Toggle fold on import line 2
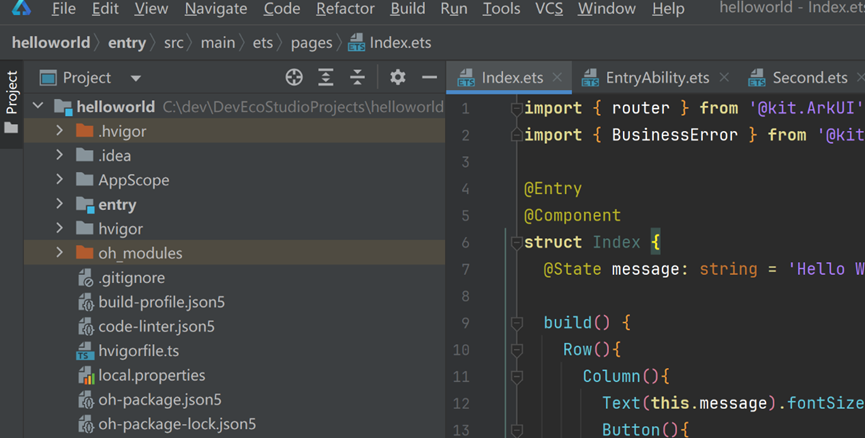This screenshot has width=865, height=438. coord(516,134)
